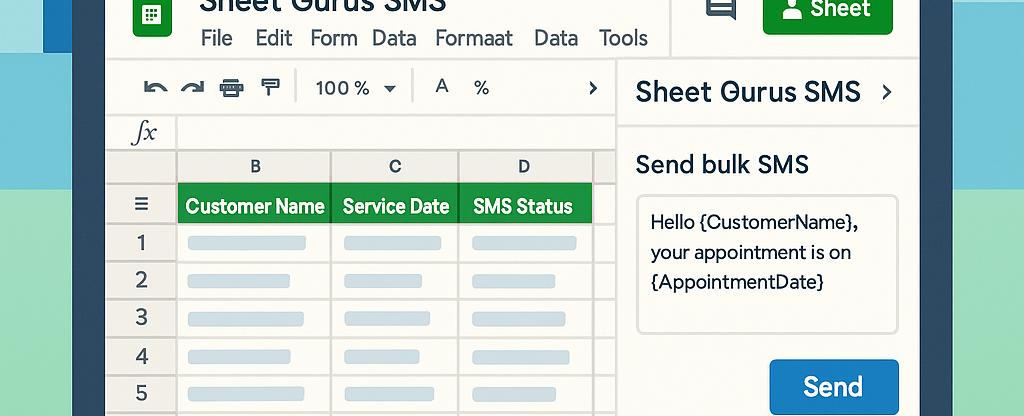Viewport: 1024px width, 416px height.
Task: Redo the last action
Action: pyautogui.click(x=193, y=88)
